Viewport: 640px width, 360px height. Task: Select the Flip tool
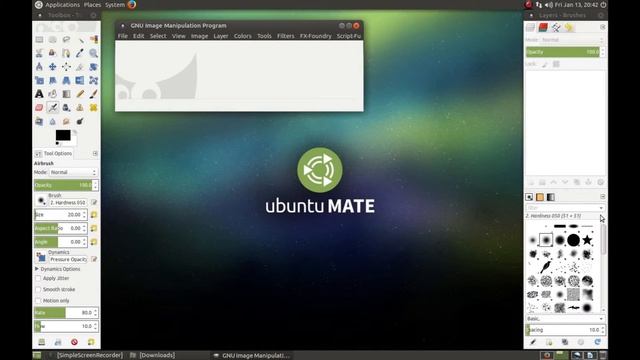[80, 80]
